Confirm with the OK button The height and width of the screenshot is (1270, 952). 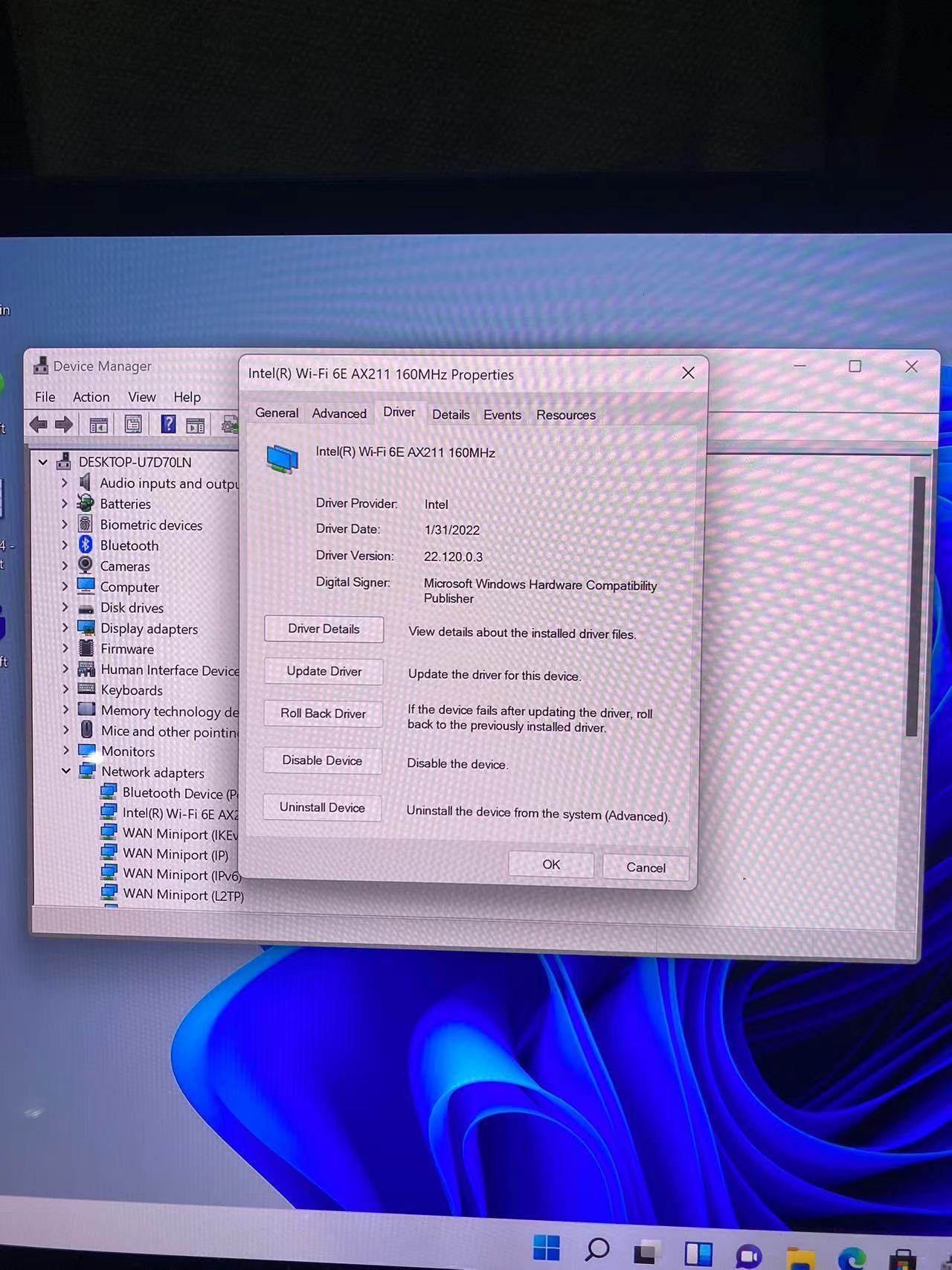(551, 865)
